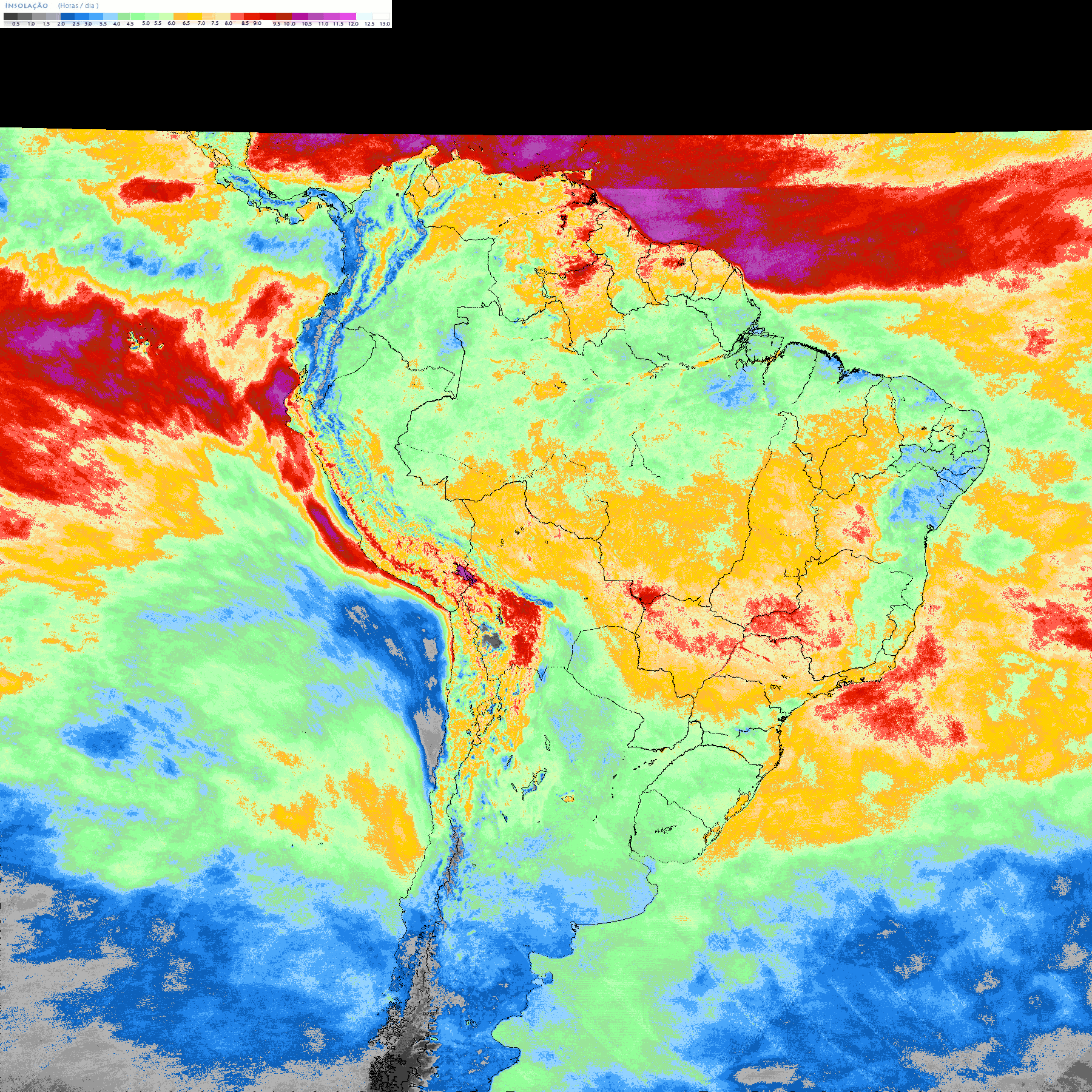
Task: Select the purple swatch above 10.5
Action: point(300,16)
